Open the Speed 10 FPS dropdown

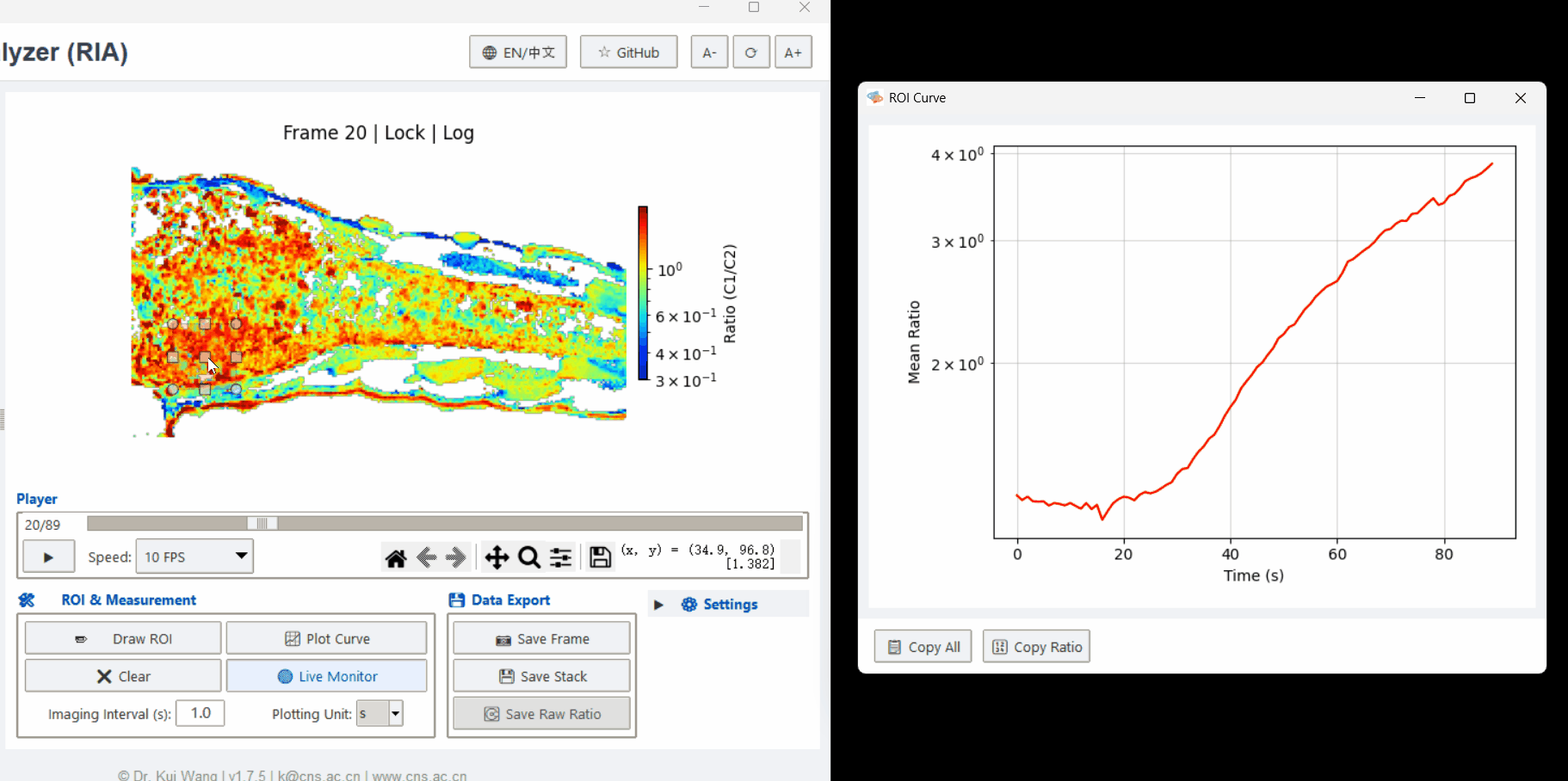[194, 557]
